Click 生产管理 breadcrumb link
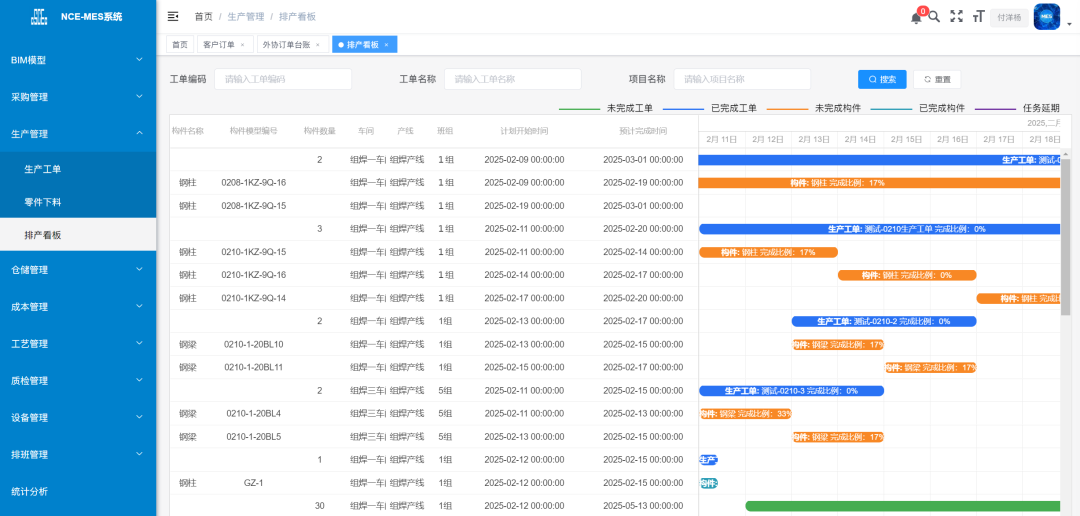Viewport: 1080px width, 516px height. click(246, 17)
